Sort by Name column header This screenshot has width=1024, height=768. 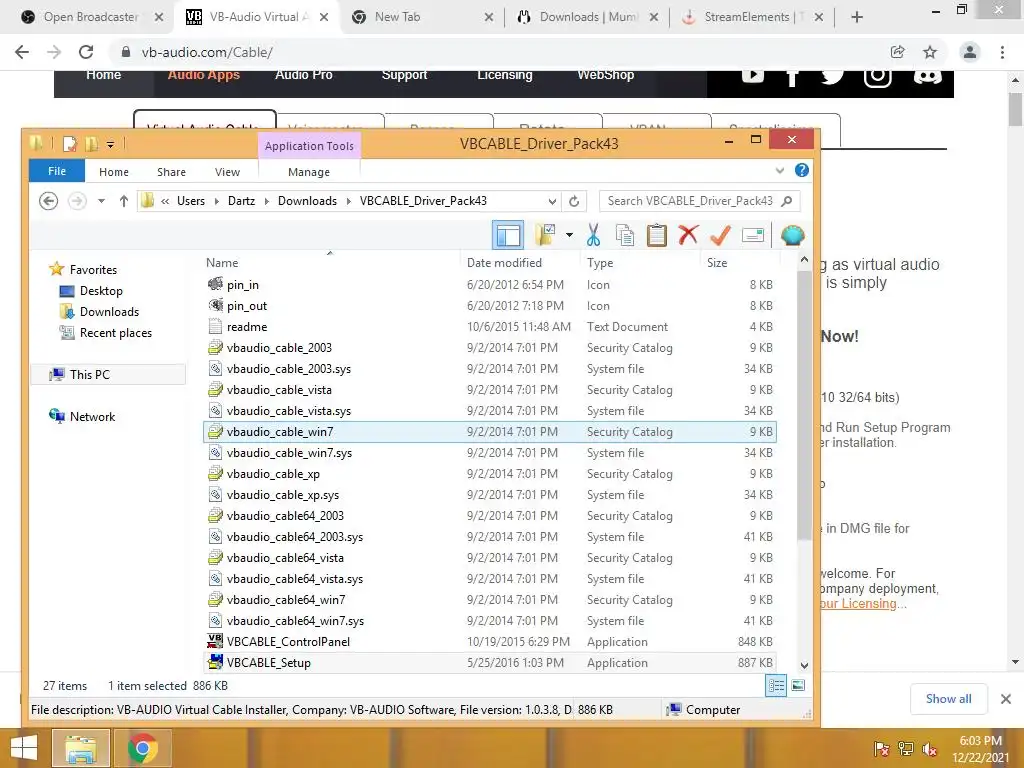coord(222,263)
